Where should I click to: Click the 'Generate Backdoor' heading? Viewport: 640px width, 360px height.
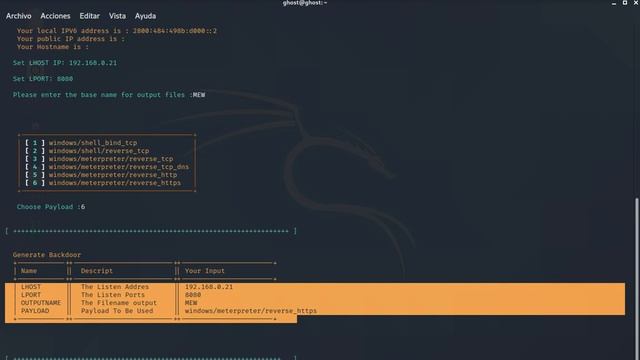(47, 255)
